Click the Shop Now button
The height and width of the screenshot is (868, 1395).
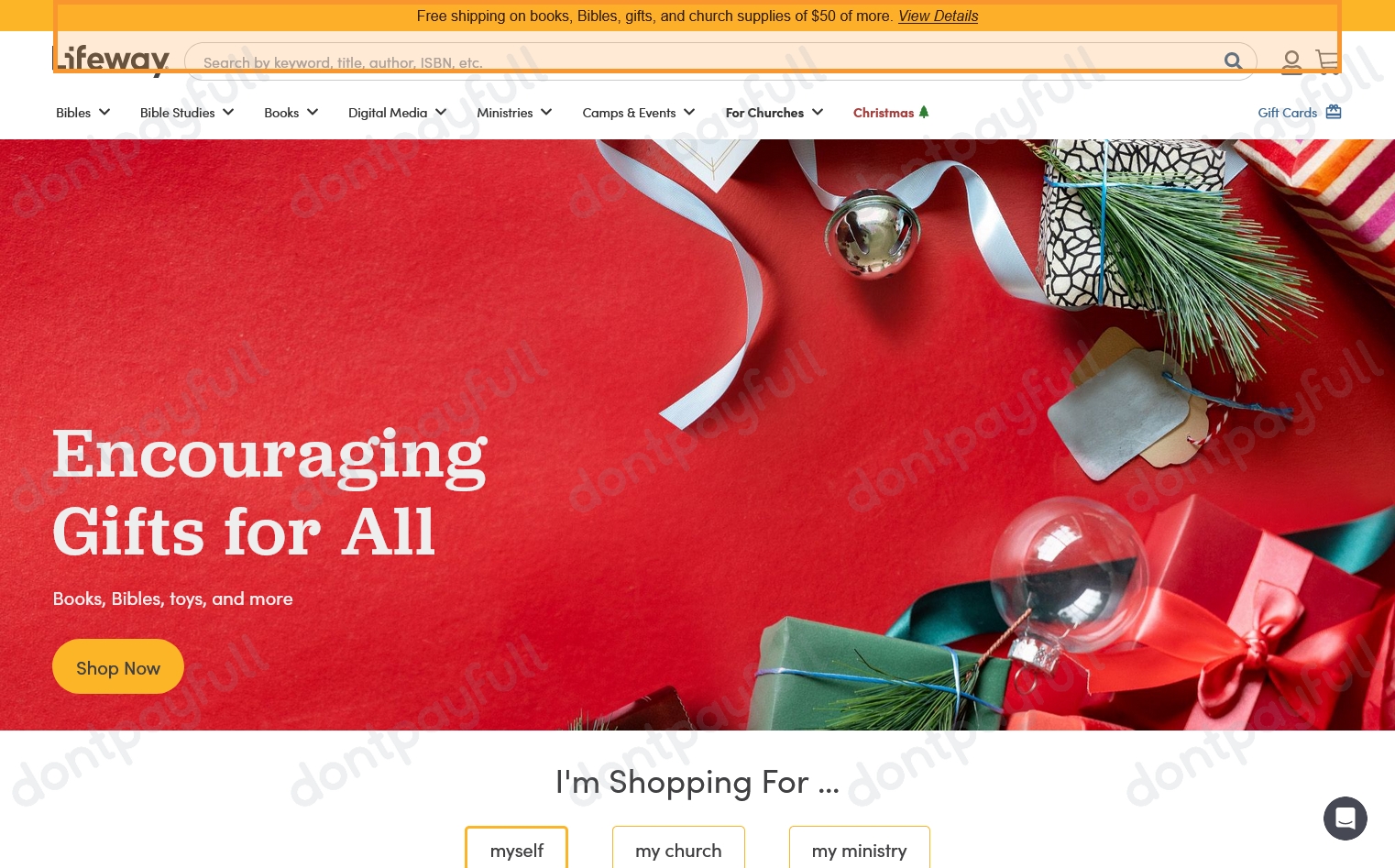(118, 666)
